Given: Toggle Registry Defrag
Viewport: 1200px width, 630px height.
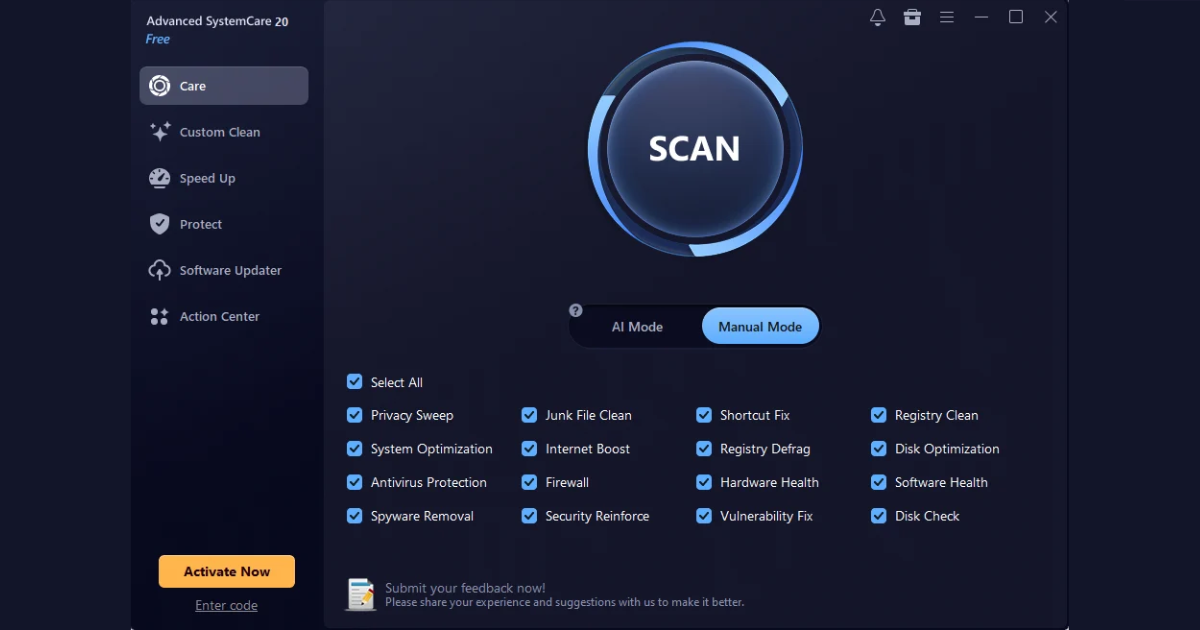Looking at the screenshot, I should [x=704, y=449].
